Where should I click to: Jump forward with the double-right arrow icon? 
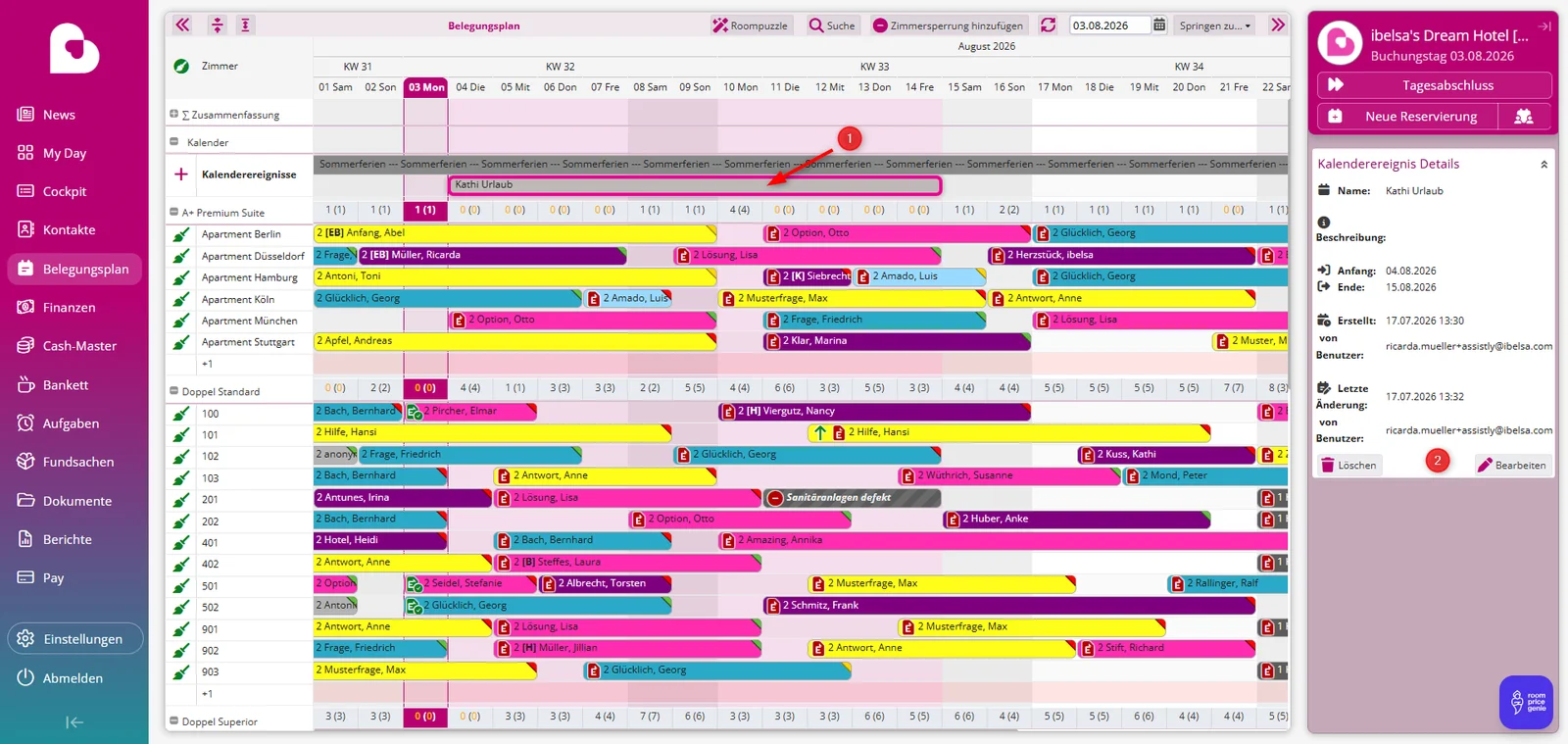[1277, 25]
